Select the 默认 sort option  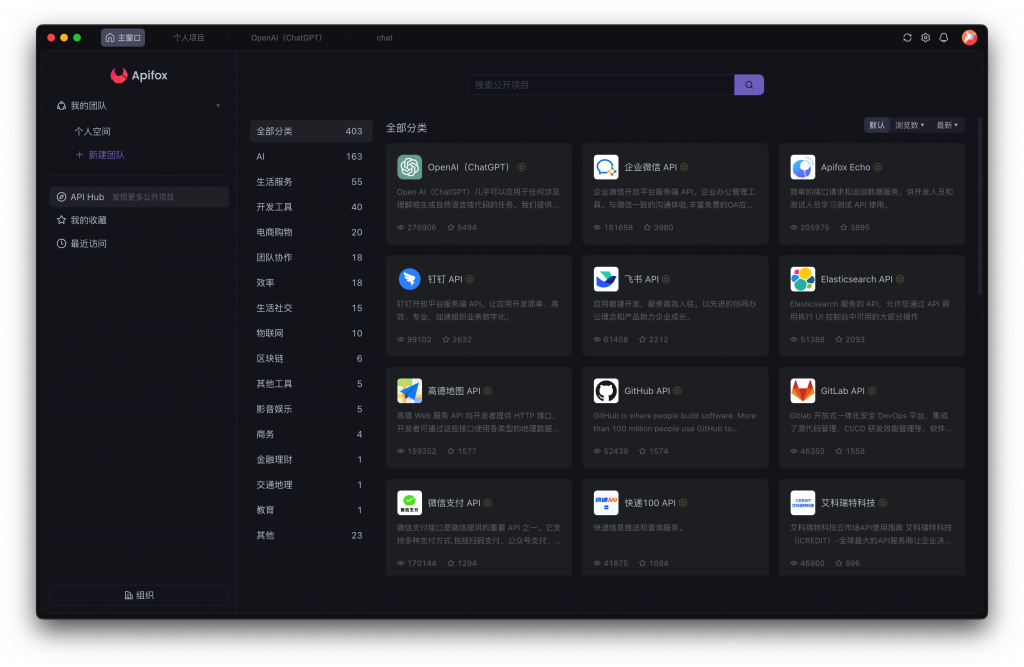pyautogui.click(x=877, y=125)
